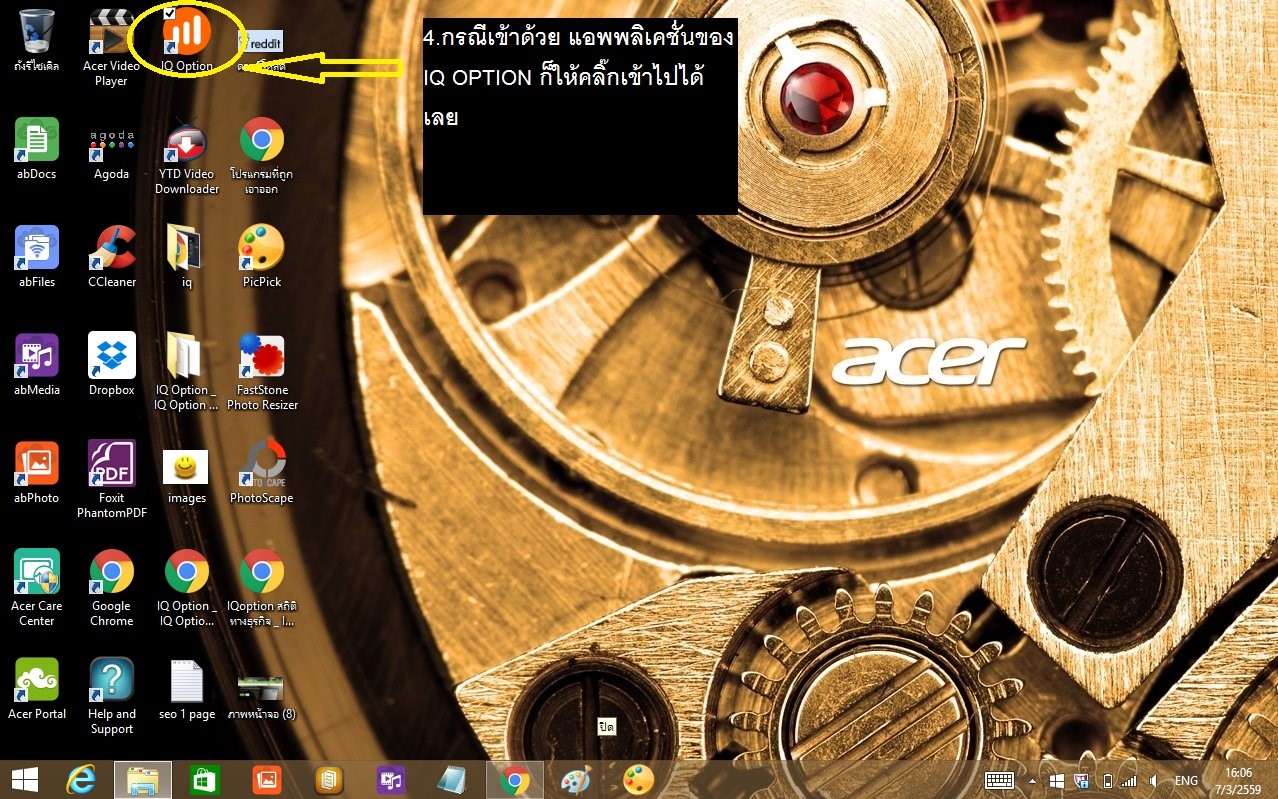The image size is (1278, 799).
Task: Click the orange photo app taskbar icon
Action: [x=266, y=780]
